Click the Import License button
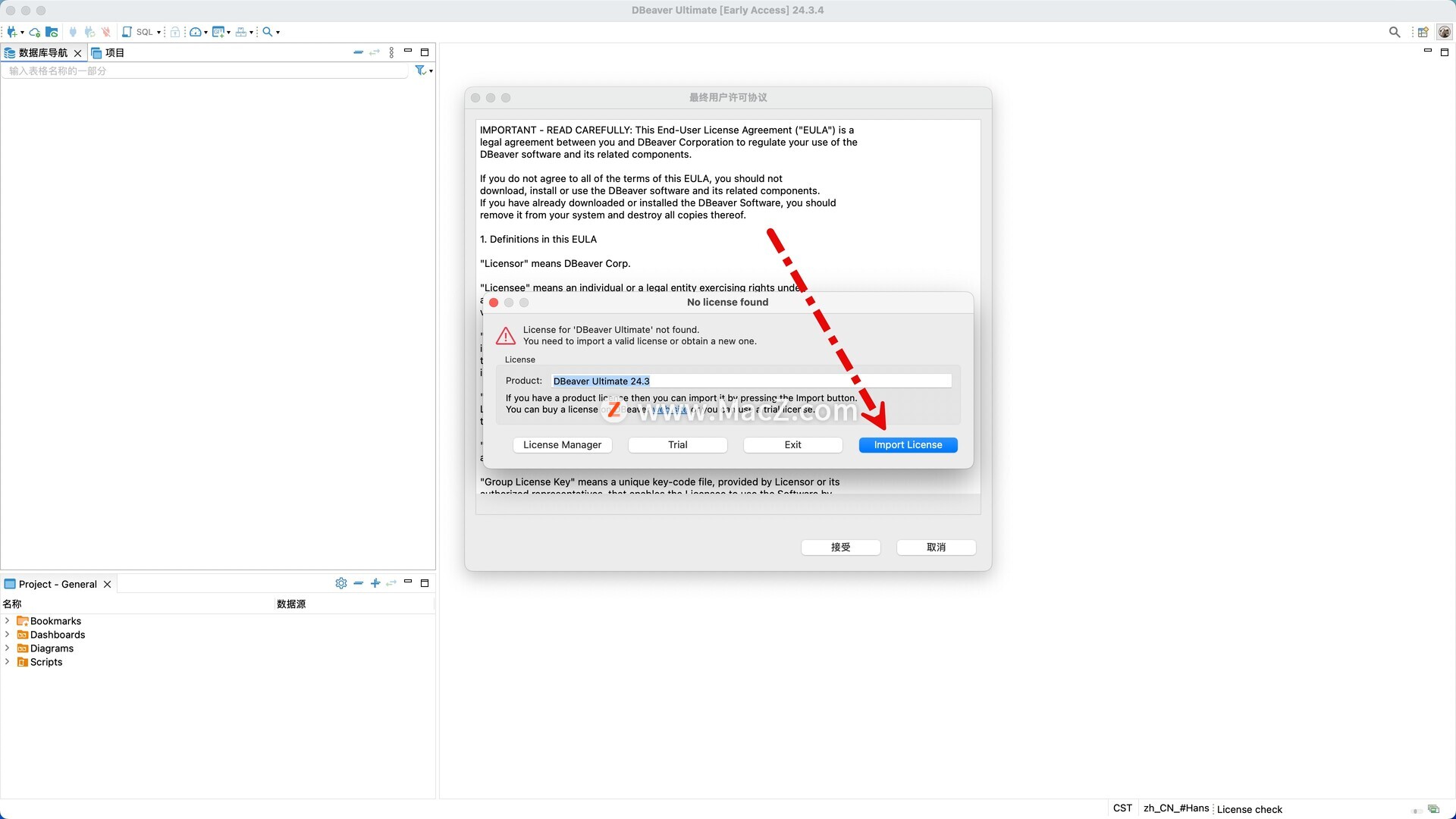Viewport: 1456px width, 819px height. pos(908,445)
